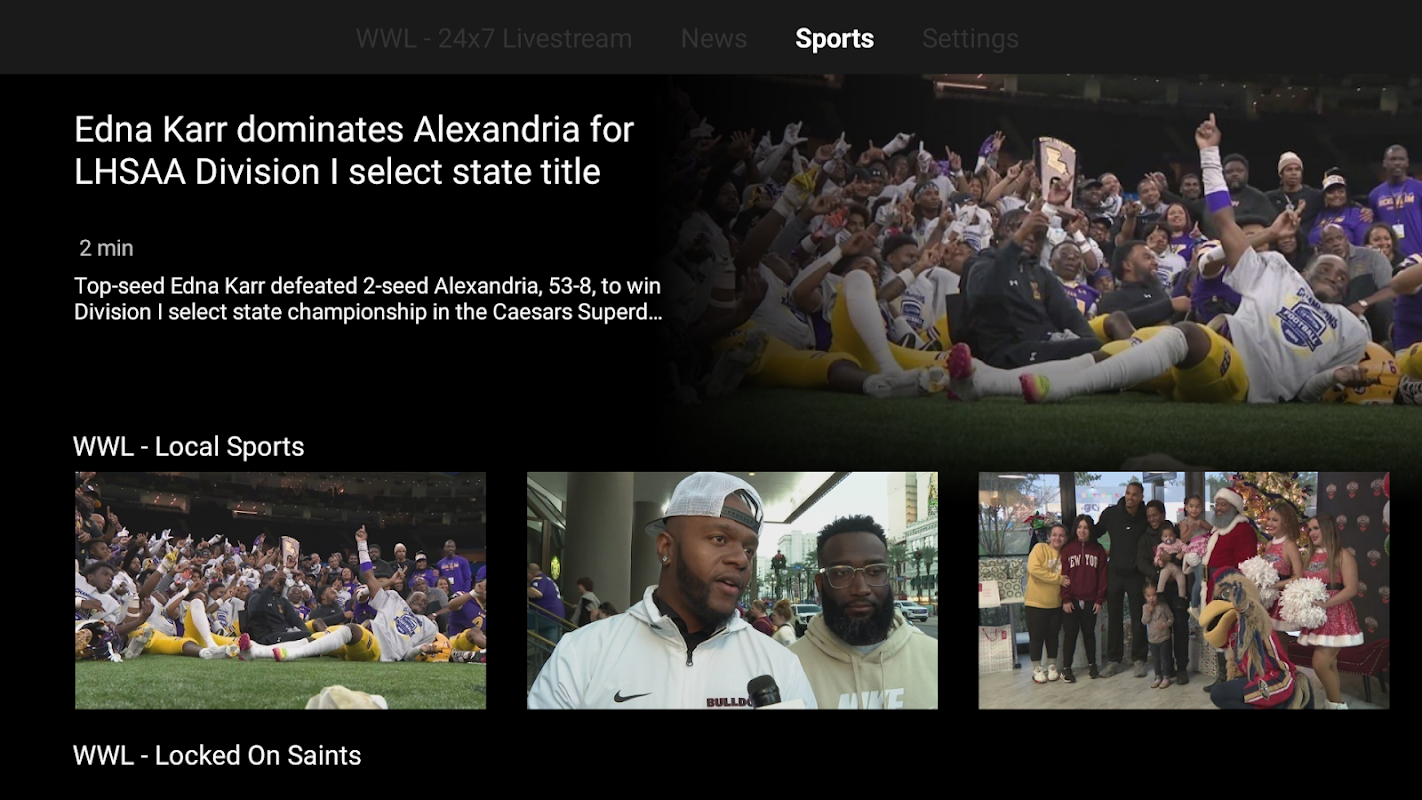The height and width of the screenshot is (800, 1422).
Task: Play the Edna Karr championship celebration thumbnail
Action: [x=281, y=591]
